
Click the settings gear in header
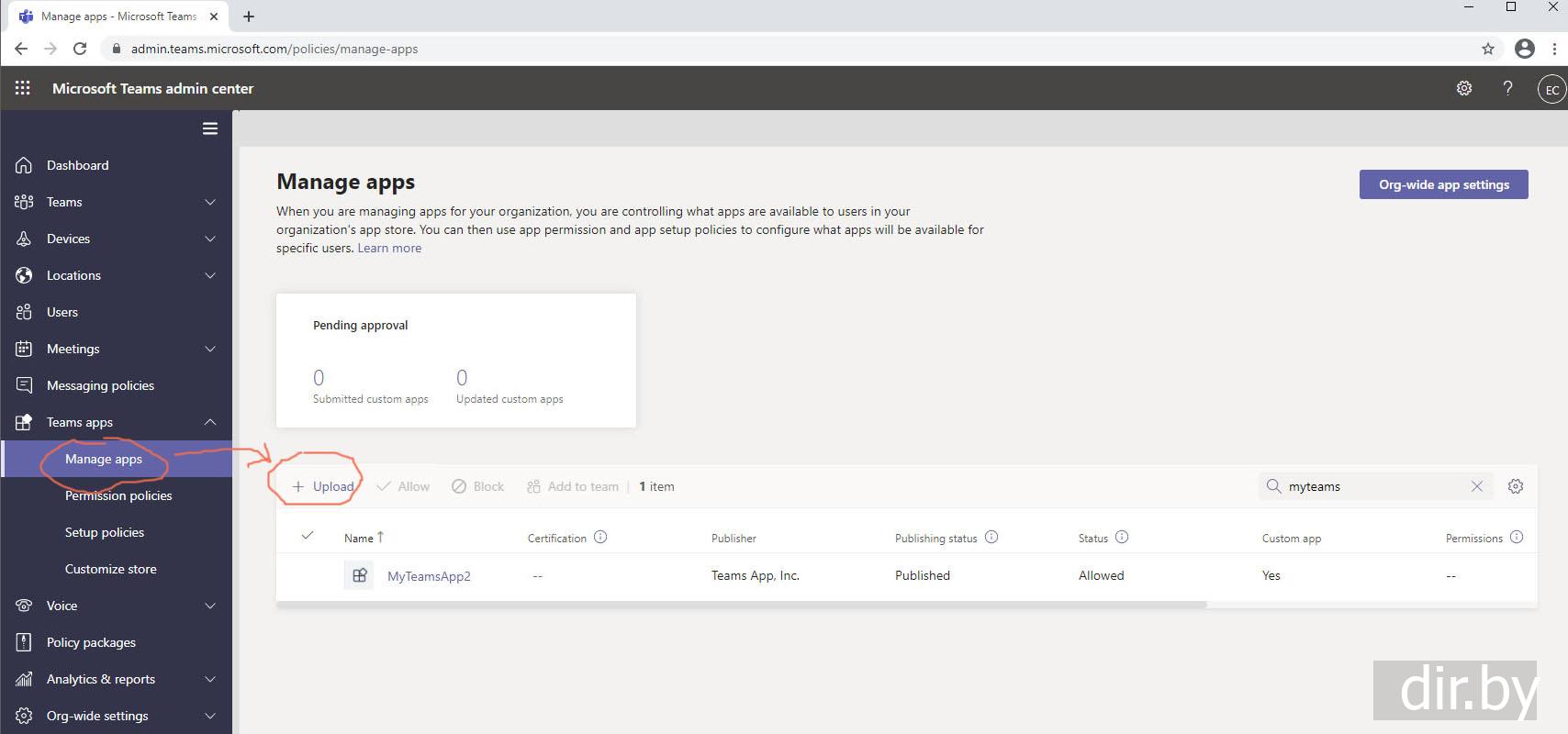[1464, 88]
